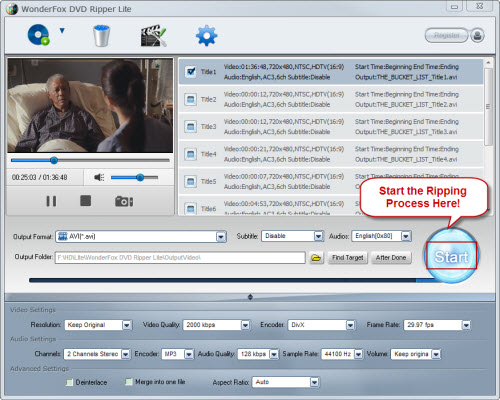Stop the video preview
This screenshot has width=500, height=400.
tap(85, 201)
